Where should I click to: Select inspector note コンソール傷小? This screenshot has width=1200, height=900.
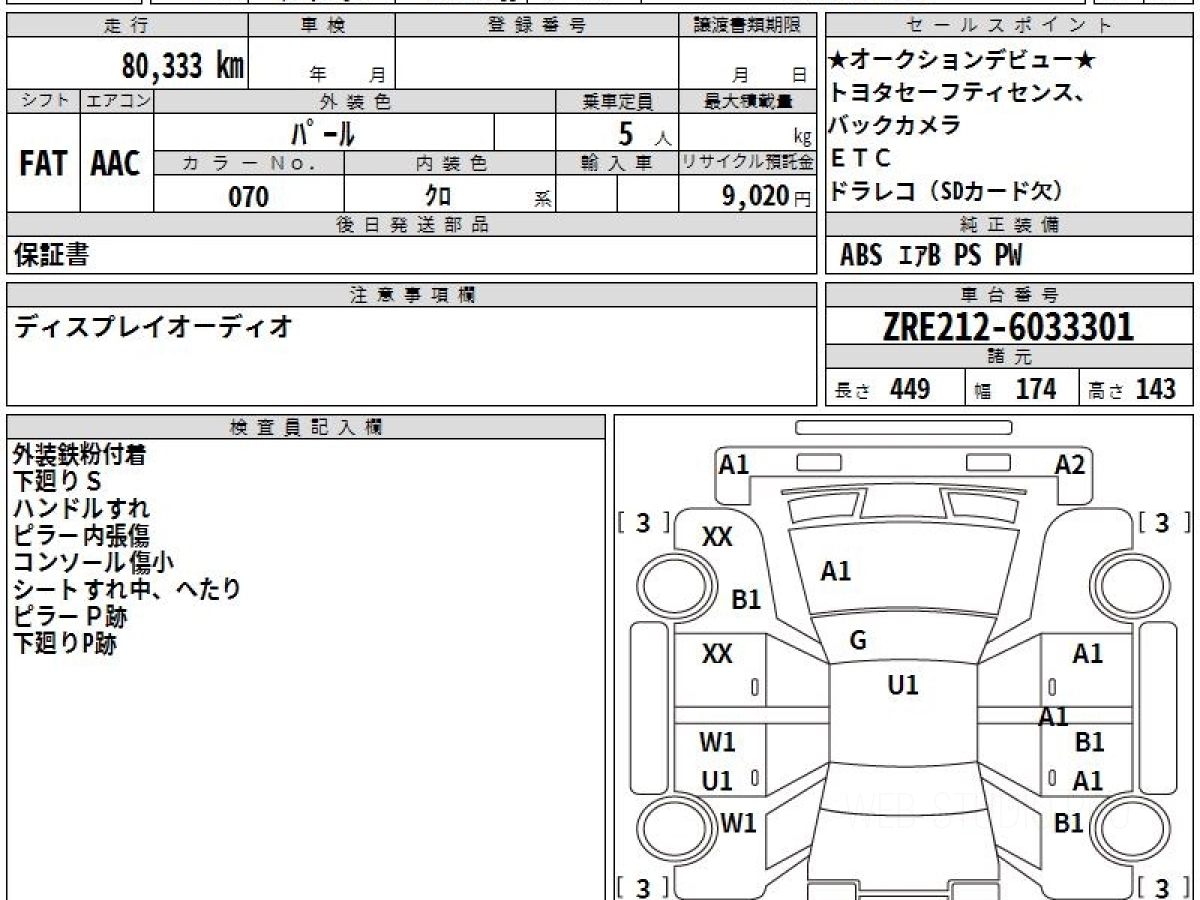pos(93,563)
